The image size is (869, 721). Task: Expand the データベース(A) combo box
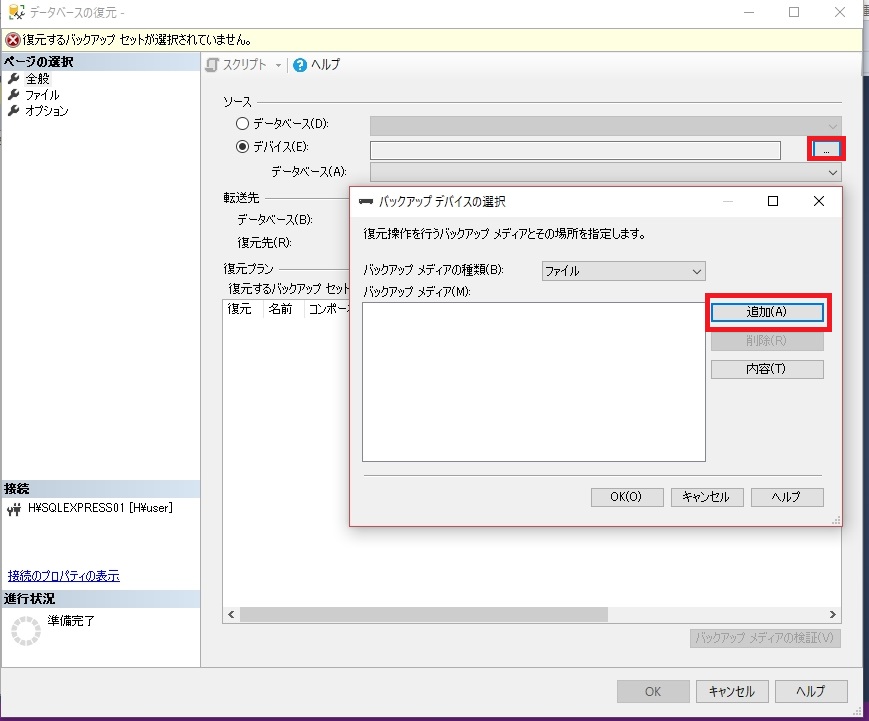605,172
